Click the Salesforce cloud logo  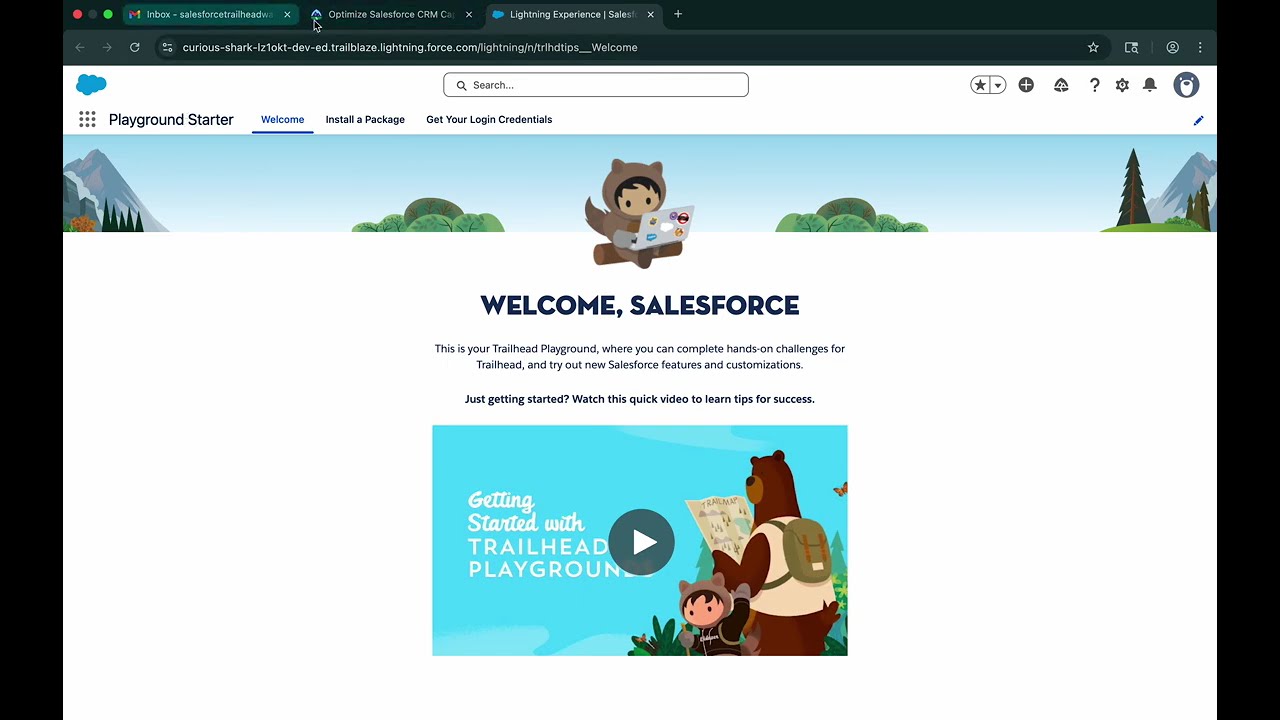coord(91,85)
